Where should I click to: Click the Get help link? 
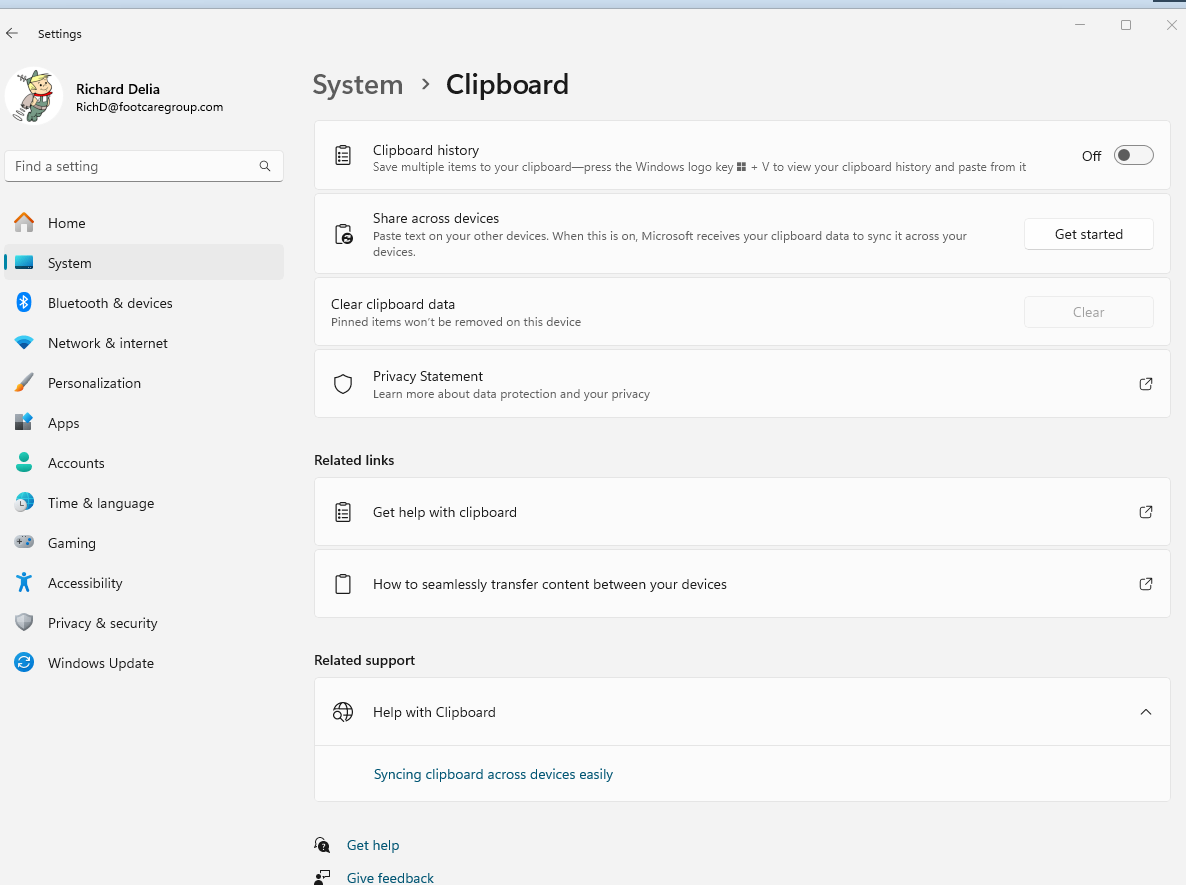click(373, 846)
